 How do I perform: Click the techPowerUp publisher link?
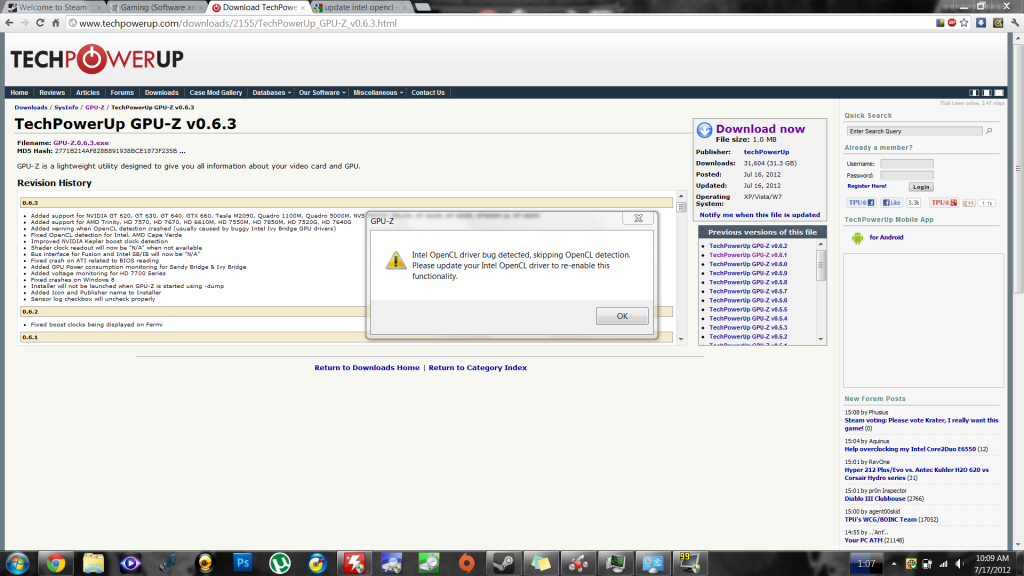coord(766,152)
